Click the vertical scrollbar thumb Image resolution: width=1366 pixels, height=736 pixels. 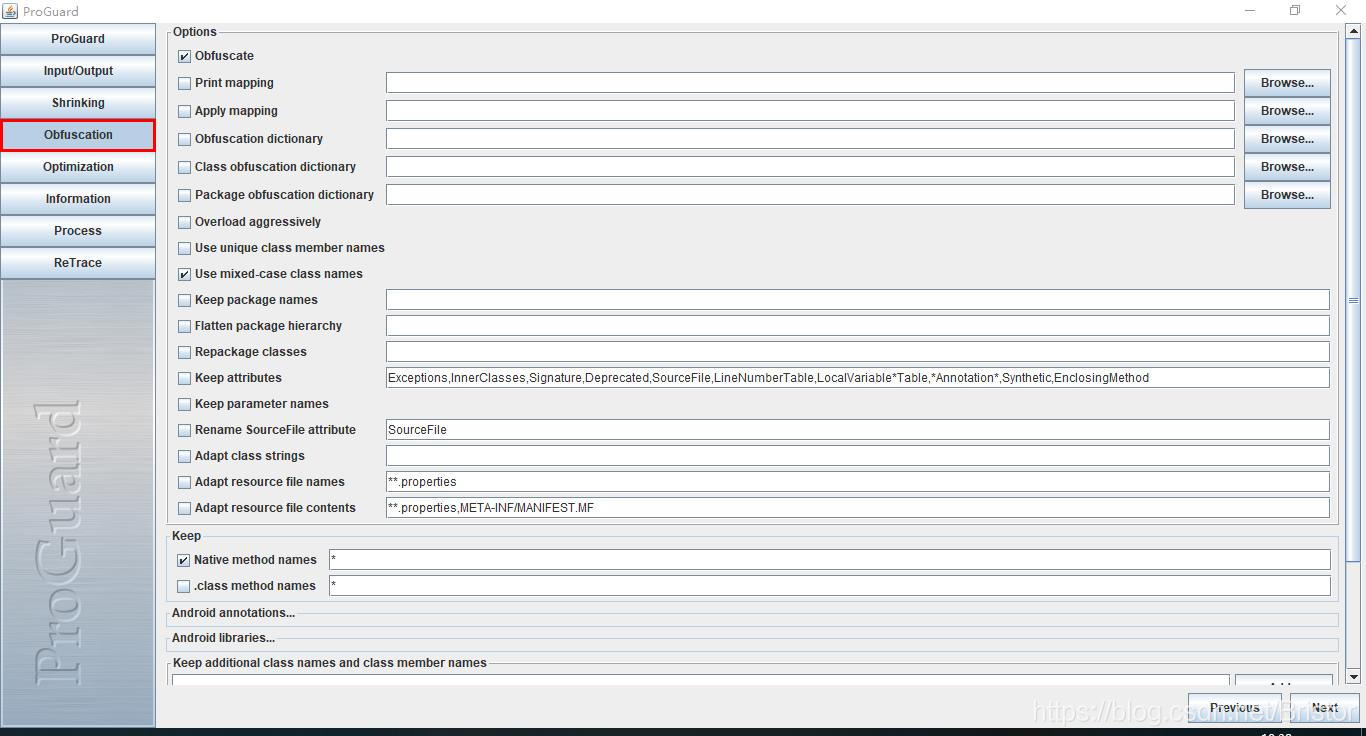1354,300
